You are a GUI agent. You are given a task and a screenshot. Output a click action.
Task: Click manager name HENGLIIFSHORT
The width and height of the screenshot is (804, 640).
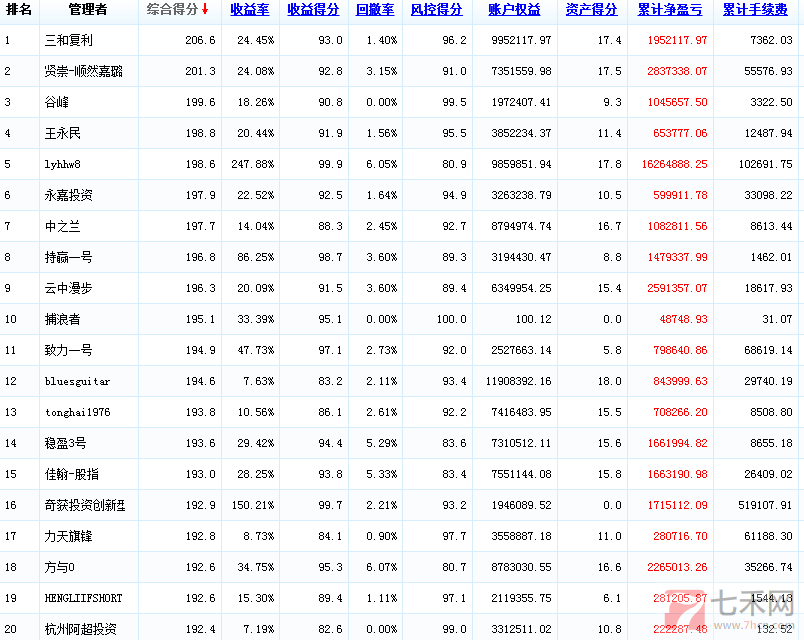(x=84, y=598)
